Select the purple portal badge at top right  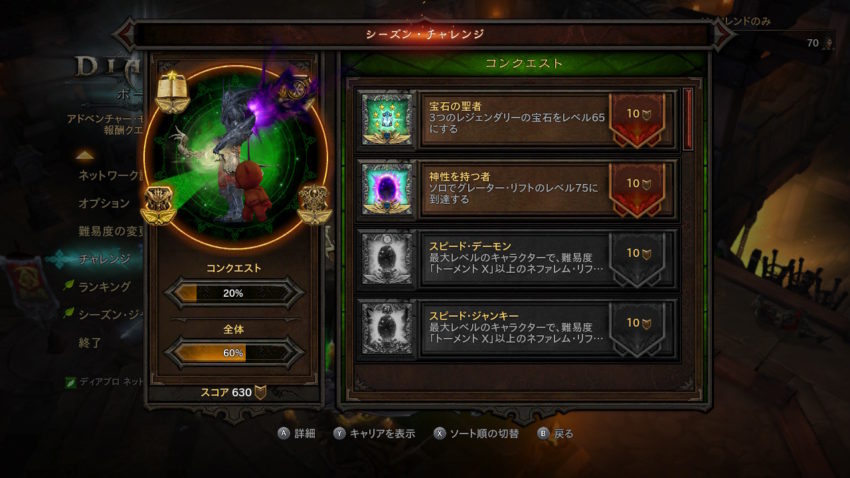(x=297, y=89)
